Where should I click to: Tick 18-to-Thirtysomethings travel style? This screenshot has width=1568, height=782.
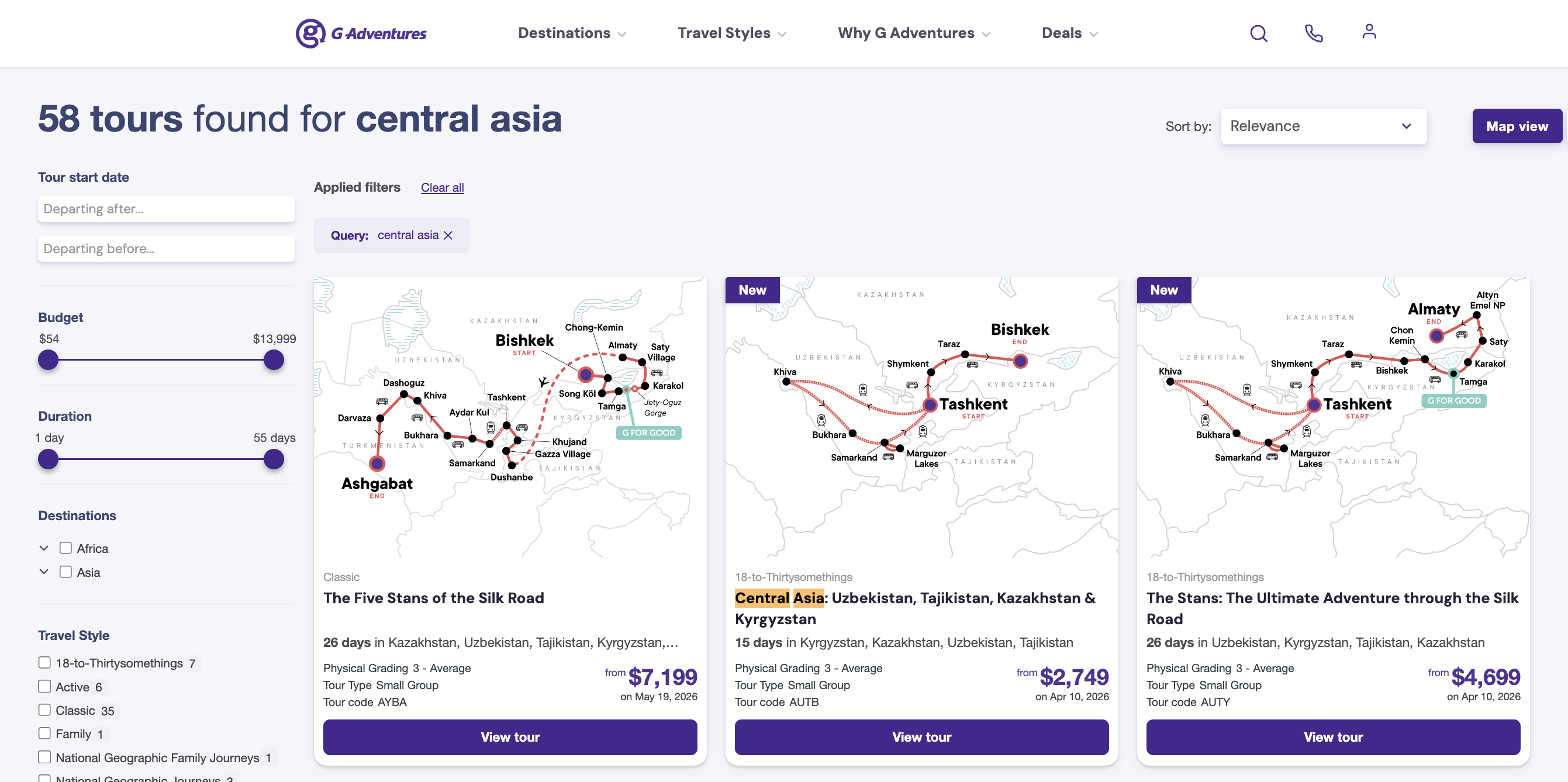tap(44, 663)
